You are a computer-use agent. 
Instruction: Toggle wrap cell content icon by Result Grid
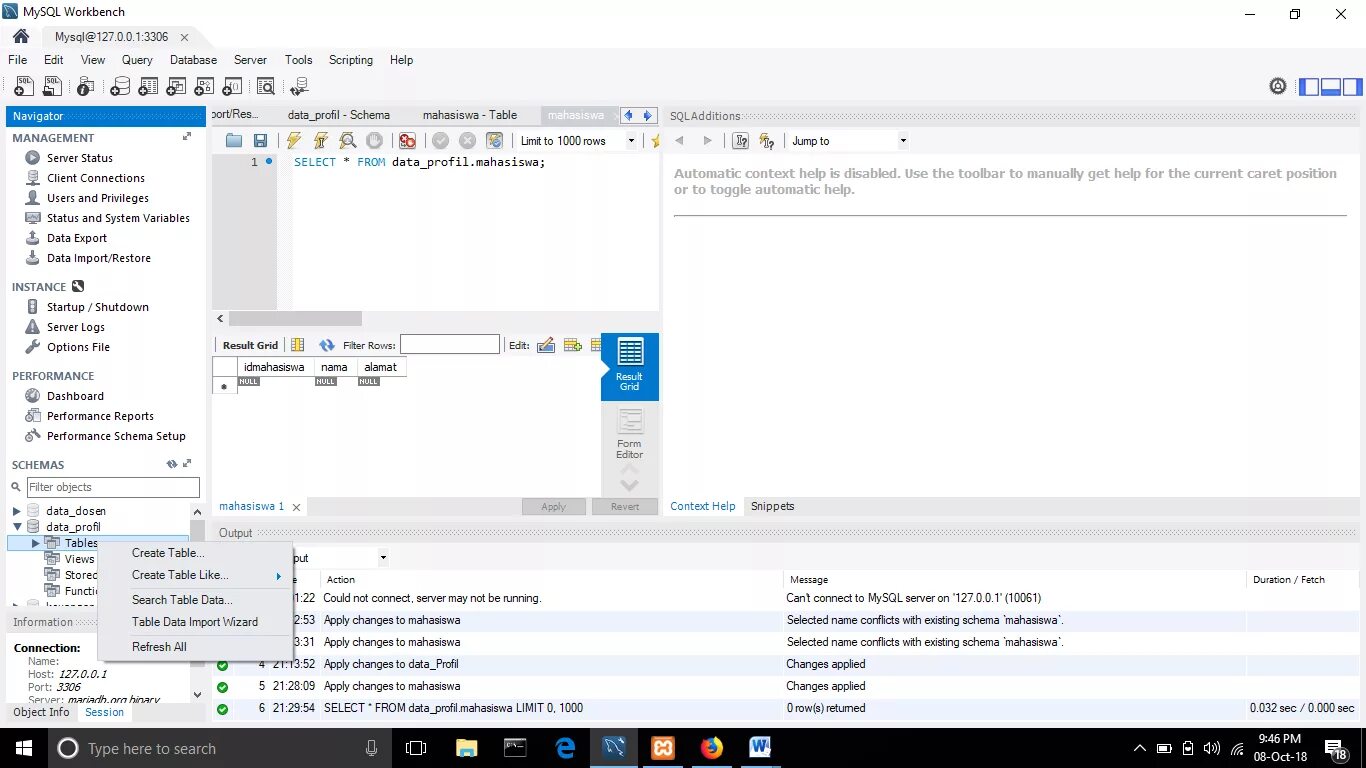[x=297, y=345]
